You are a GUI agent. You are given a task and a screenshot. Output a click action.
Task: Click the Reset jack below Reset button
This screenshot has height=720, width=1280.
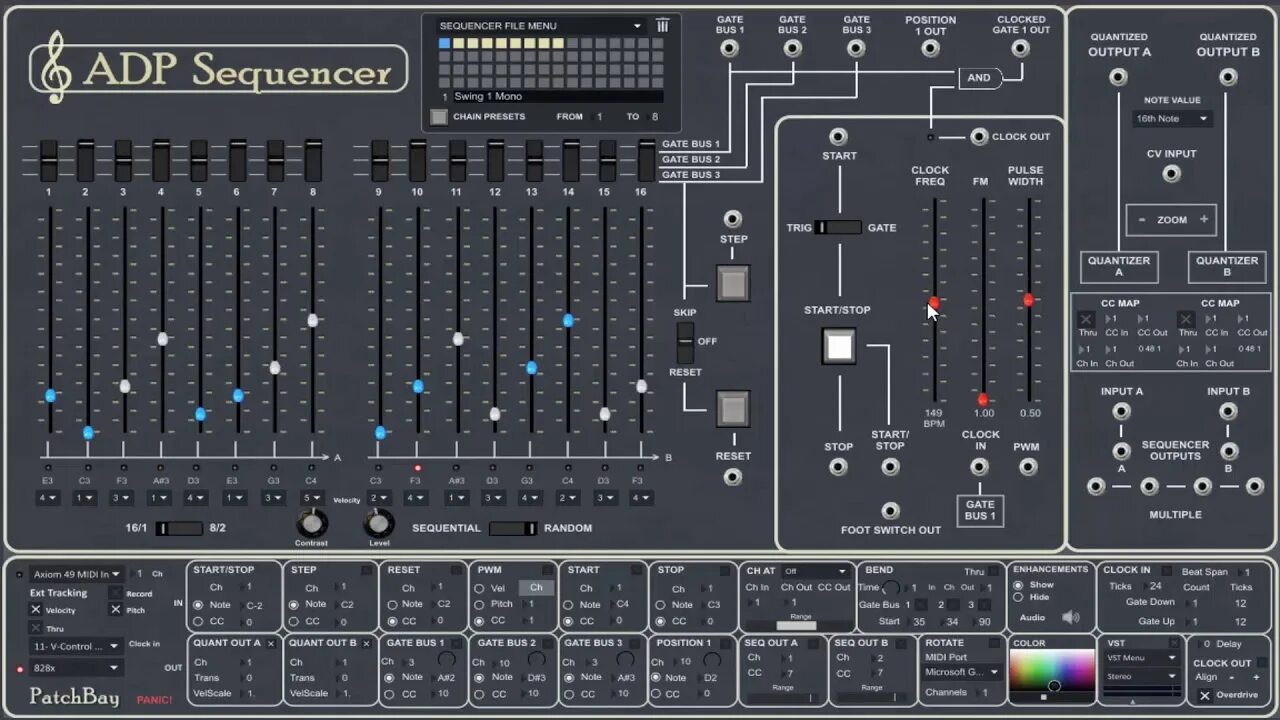(733, 477)
